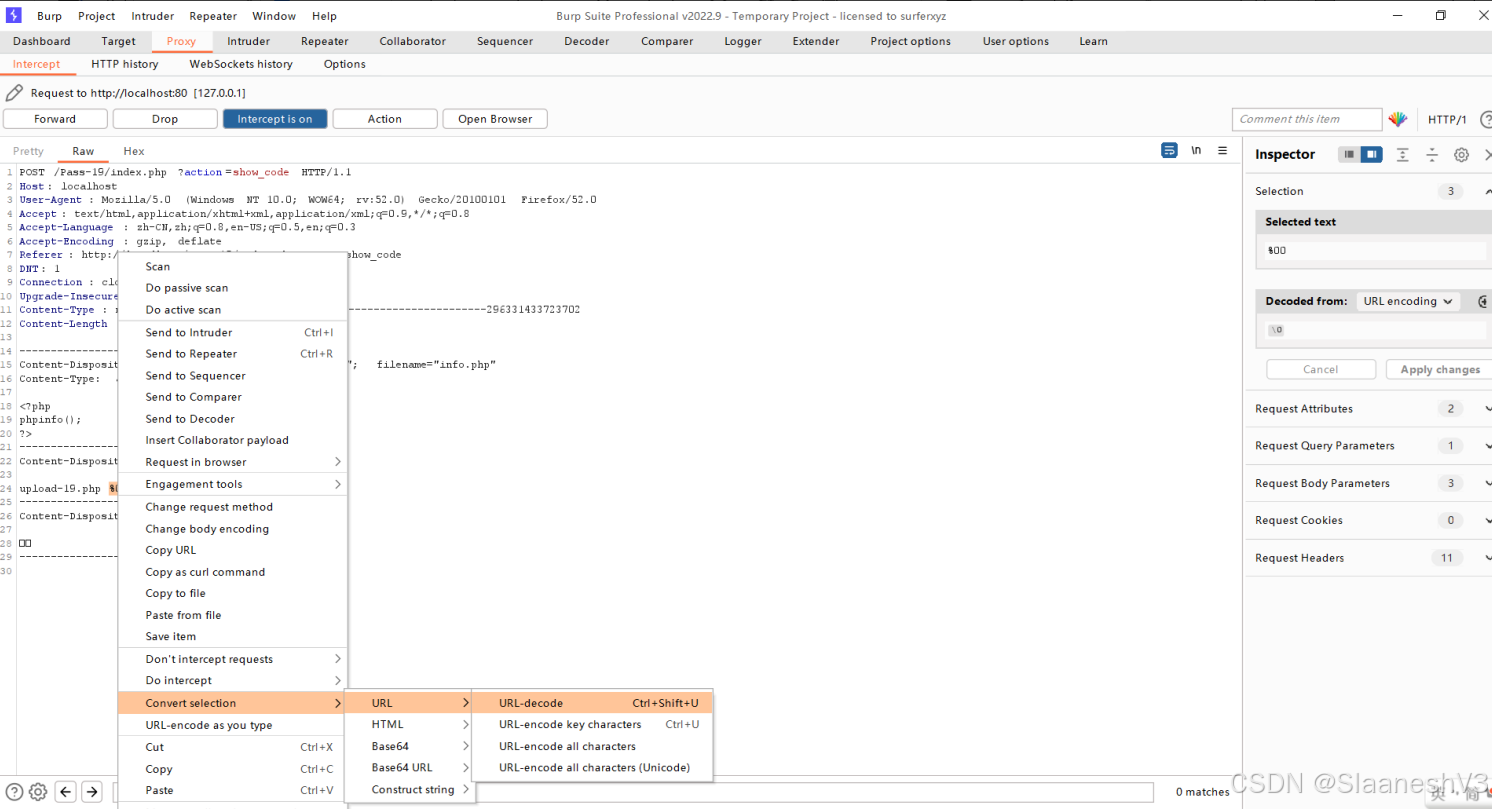Open the Don't intercept requests submenu
Viewport: 1492px width, 809px height.
[233, 659]
